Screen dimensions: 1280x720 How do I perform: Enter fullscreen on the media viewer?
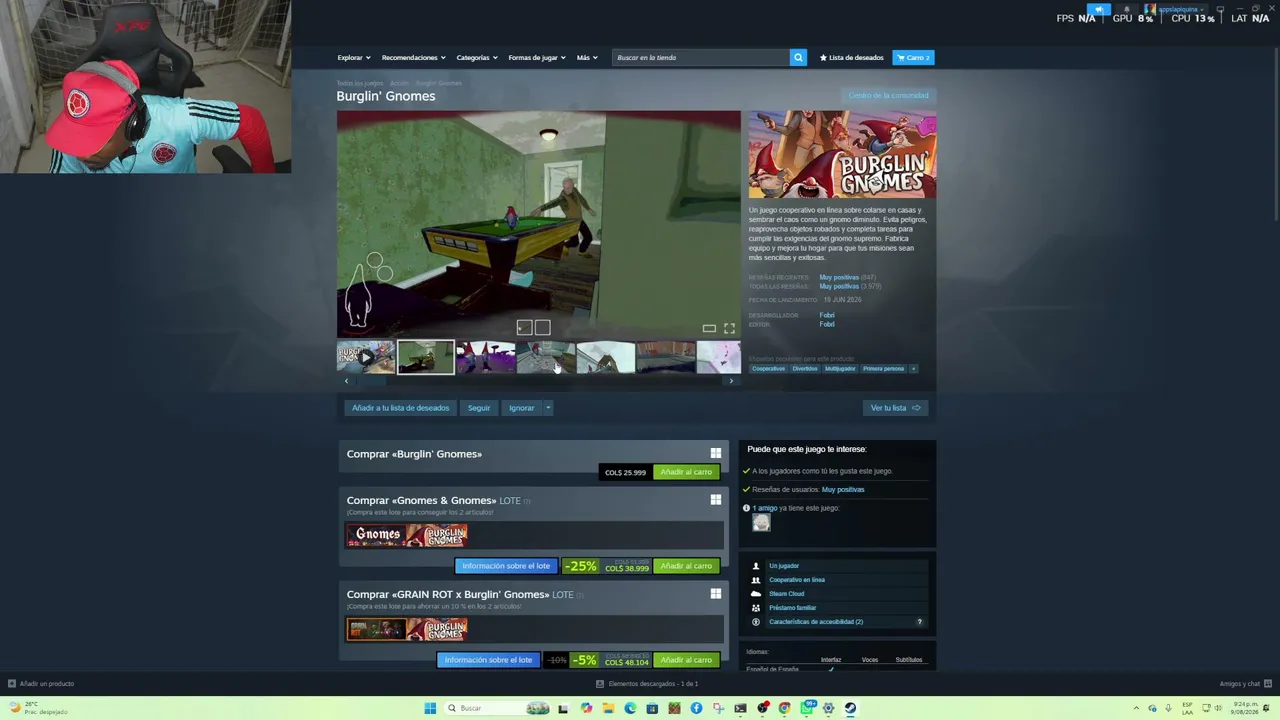point(729,328)
